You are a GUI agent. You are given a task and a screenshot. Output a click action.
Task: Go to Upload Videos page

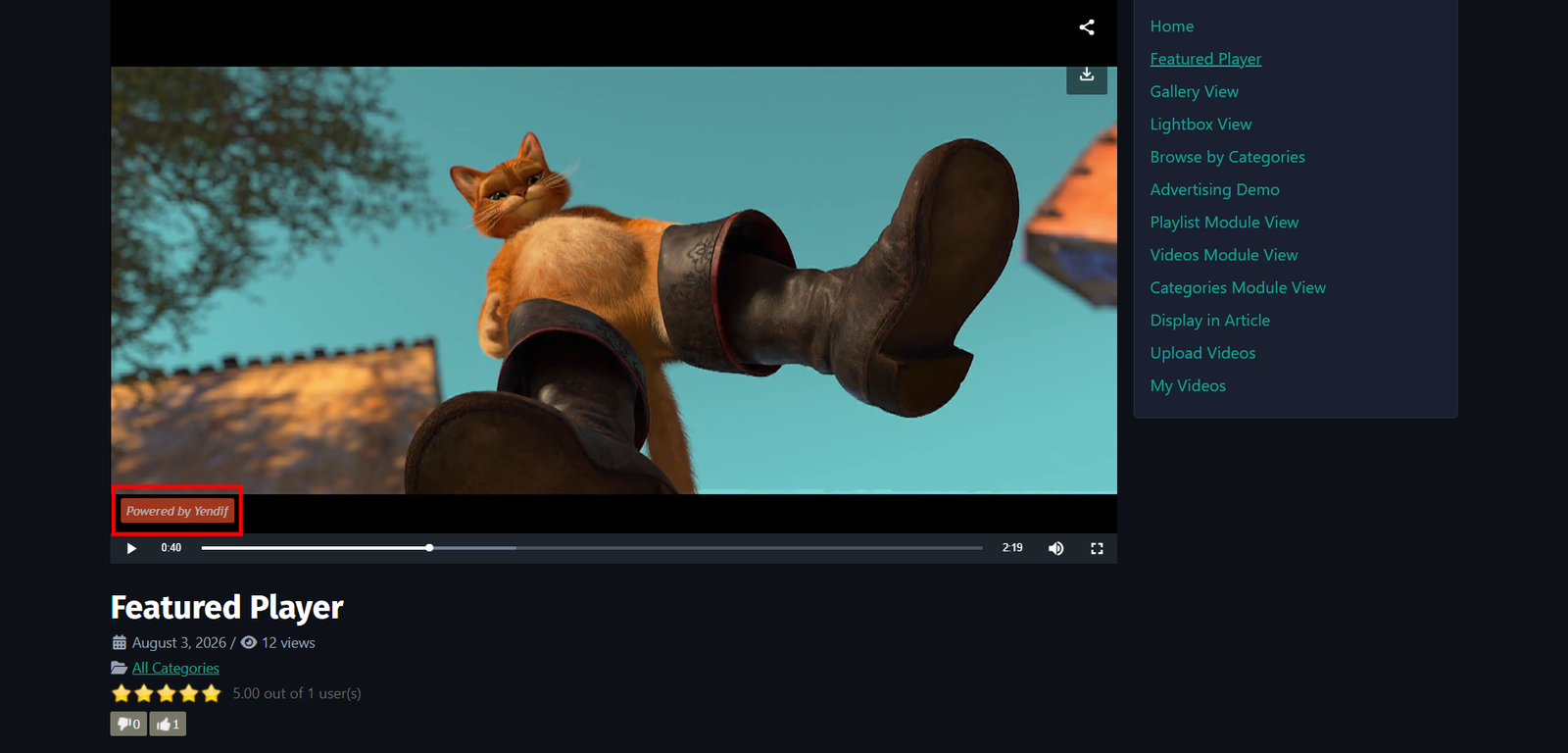(x=1202, y=353)
